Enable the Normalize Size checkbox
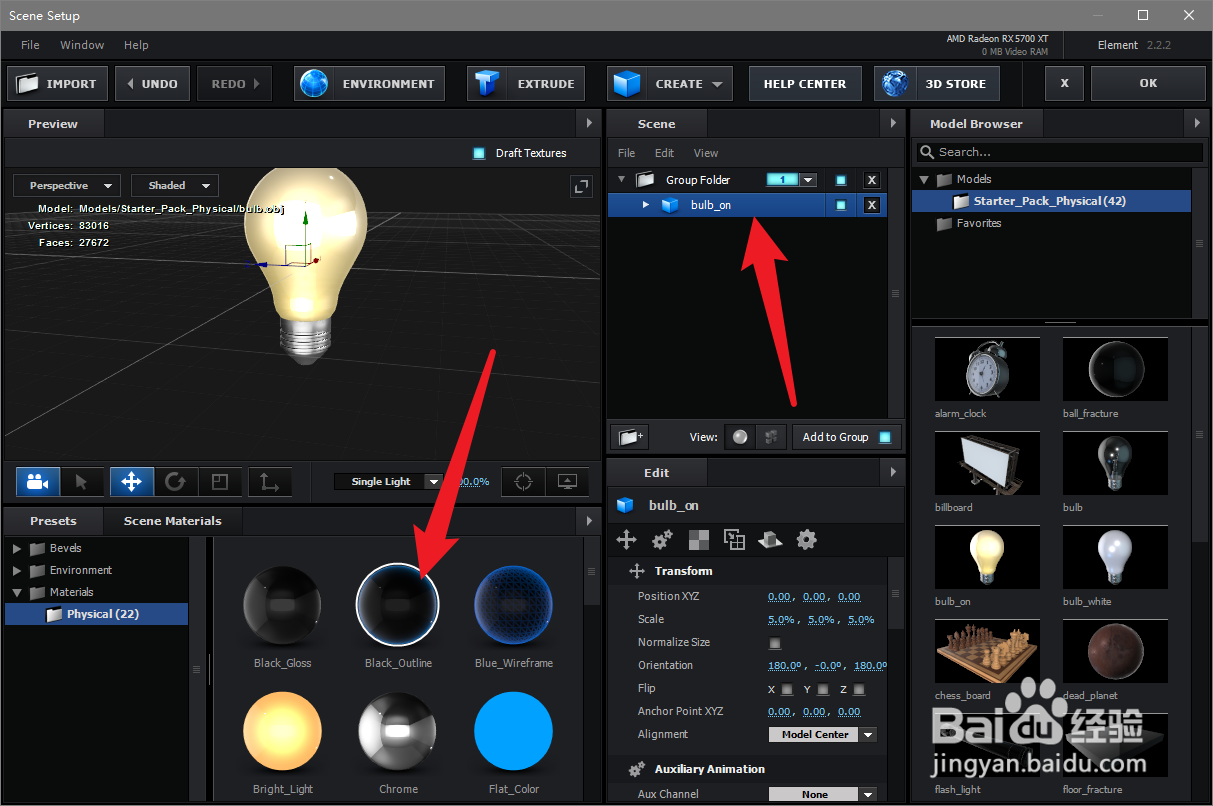Screen dimensions: 1213x806 (x=775, y=643)
